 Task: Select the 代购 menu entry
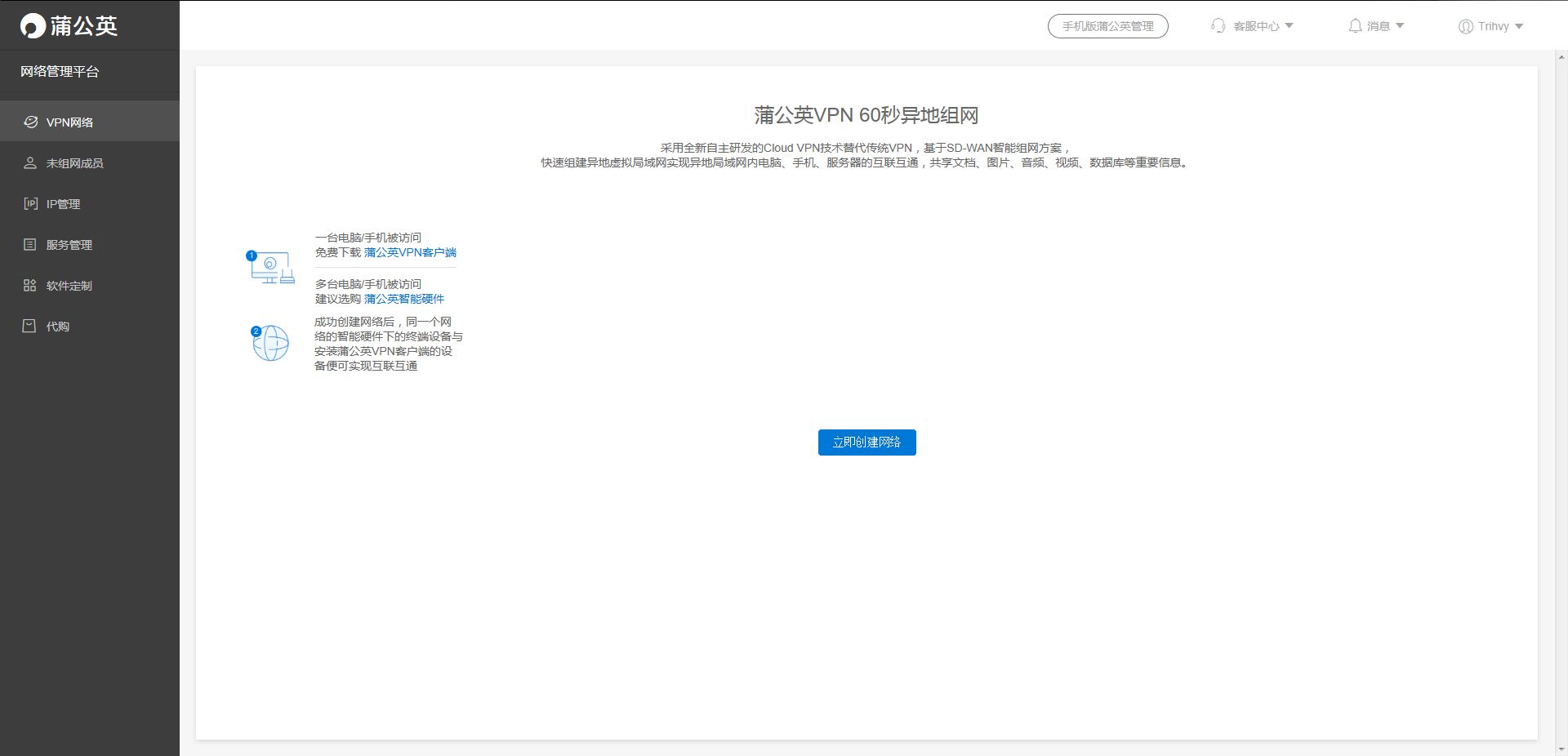click(x=90, y=326)
